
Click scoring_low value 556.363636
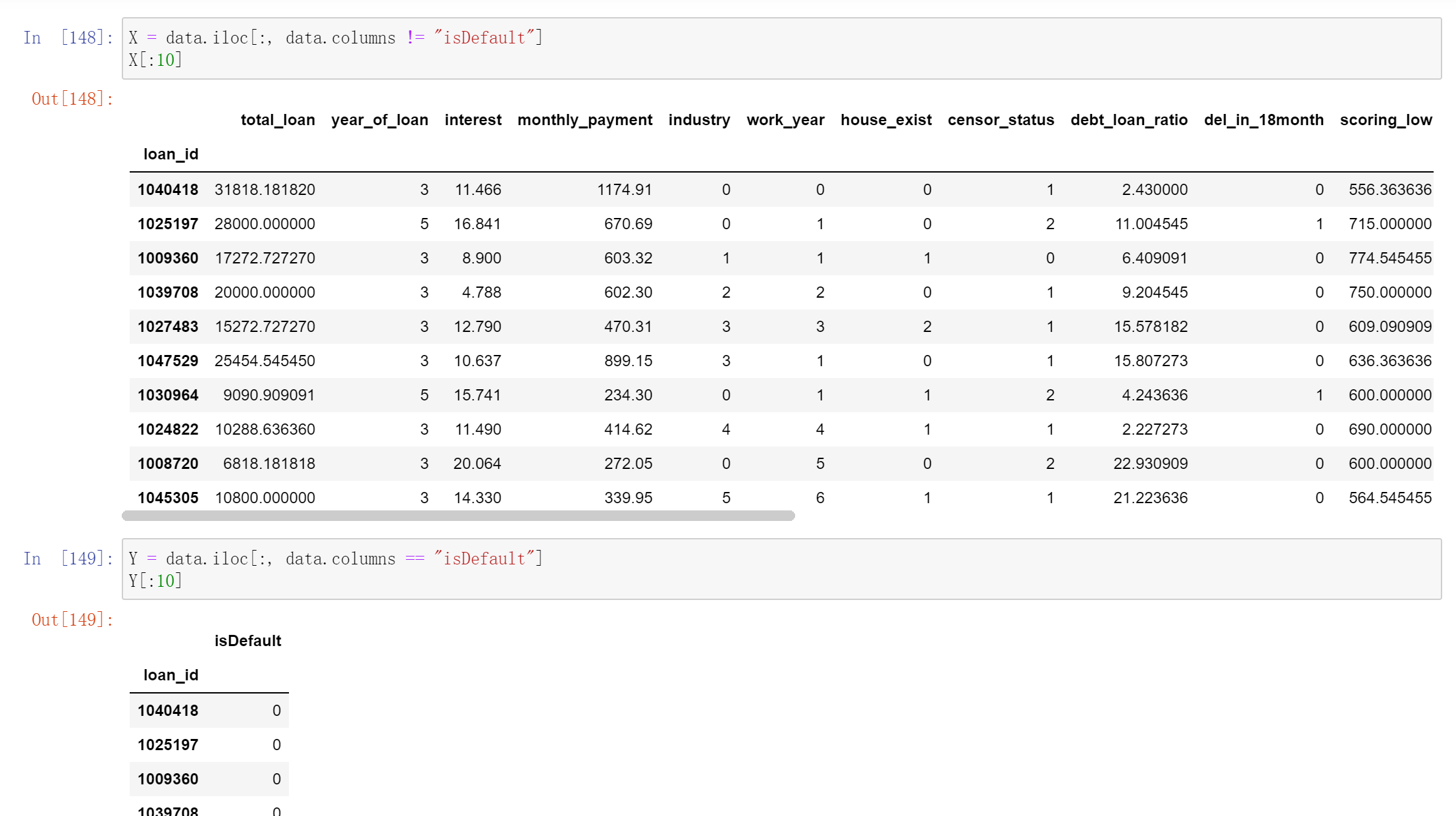[x=1390, y=190]
